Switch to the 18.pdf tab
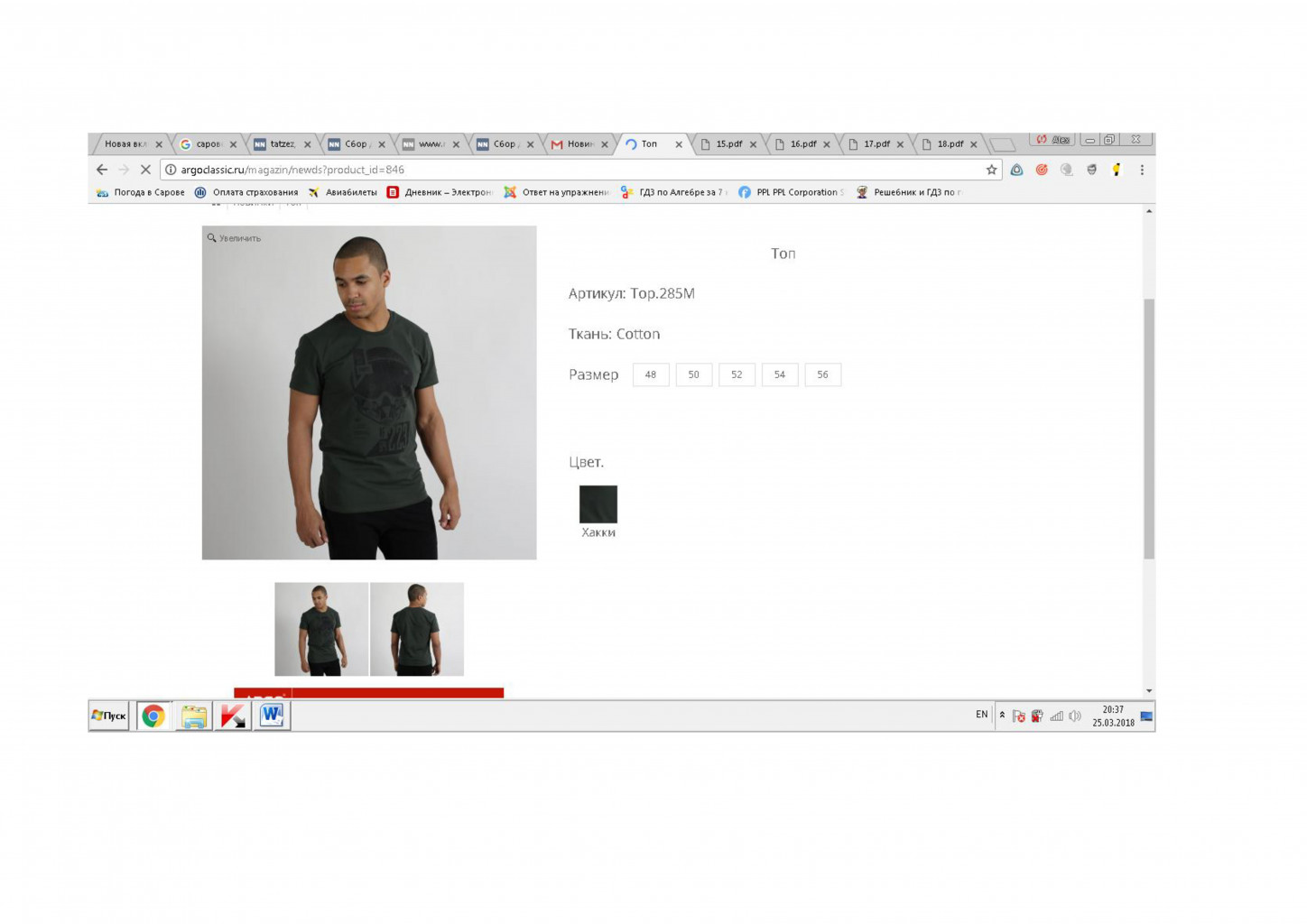The height and width of the screenshot is (924, 1307). [949, 144]
